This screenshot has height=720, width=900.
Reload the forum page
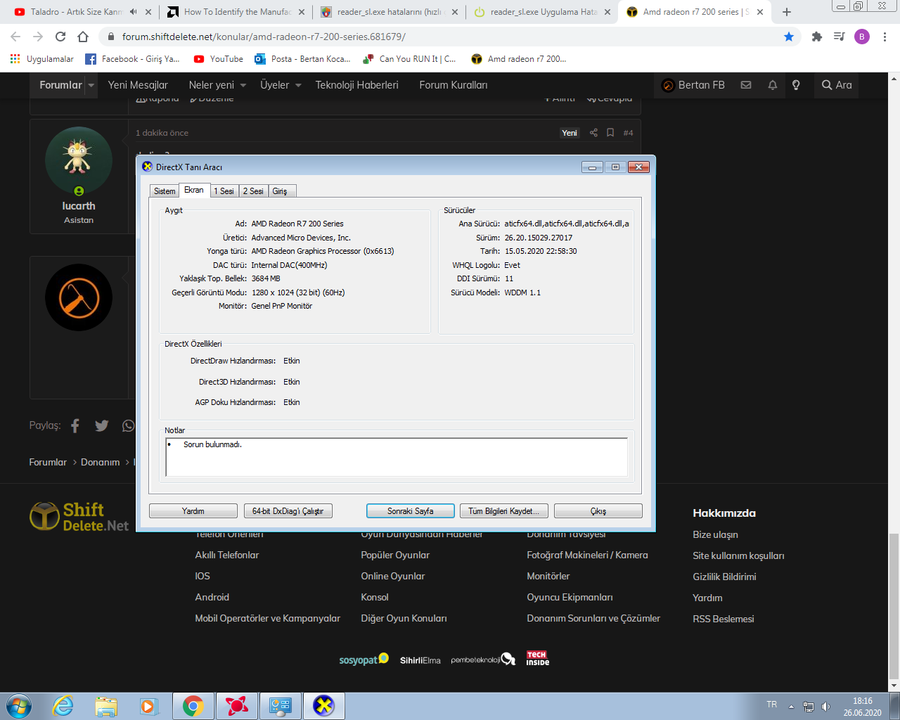[60, 37]
